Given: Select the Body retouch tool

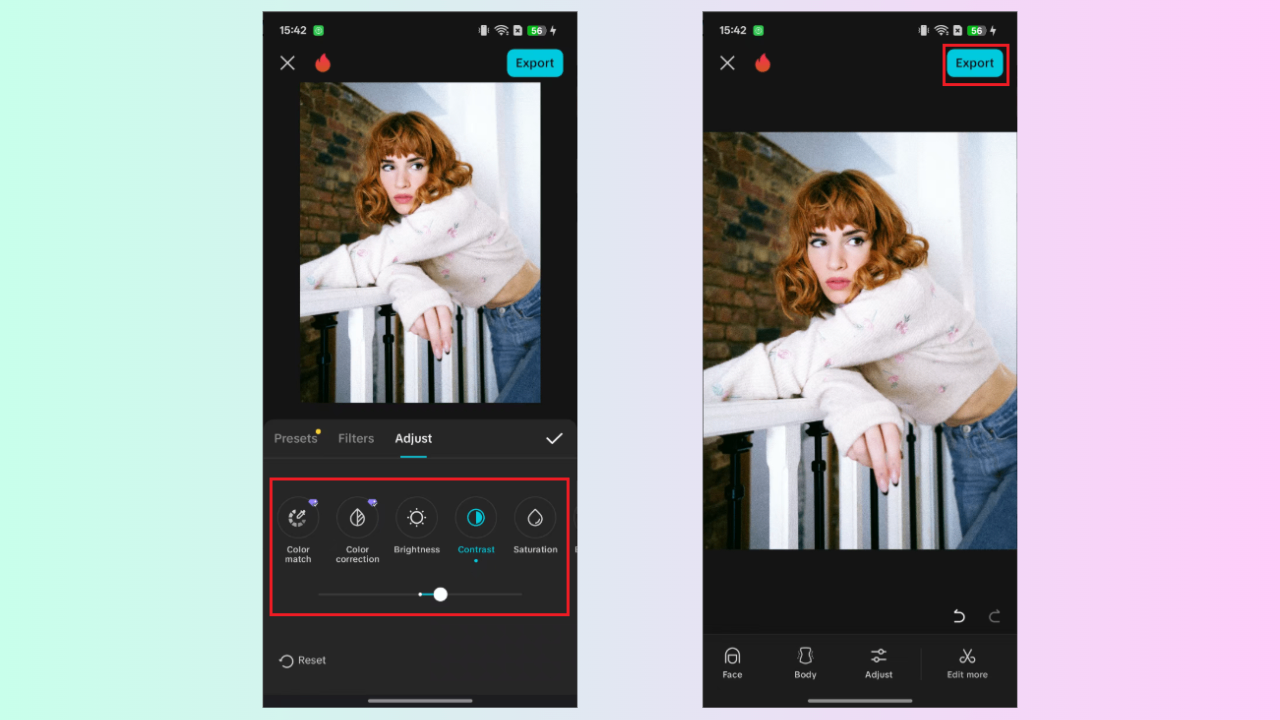Looking at the screenshot, I should 805,662.
